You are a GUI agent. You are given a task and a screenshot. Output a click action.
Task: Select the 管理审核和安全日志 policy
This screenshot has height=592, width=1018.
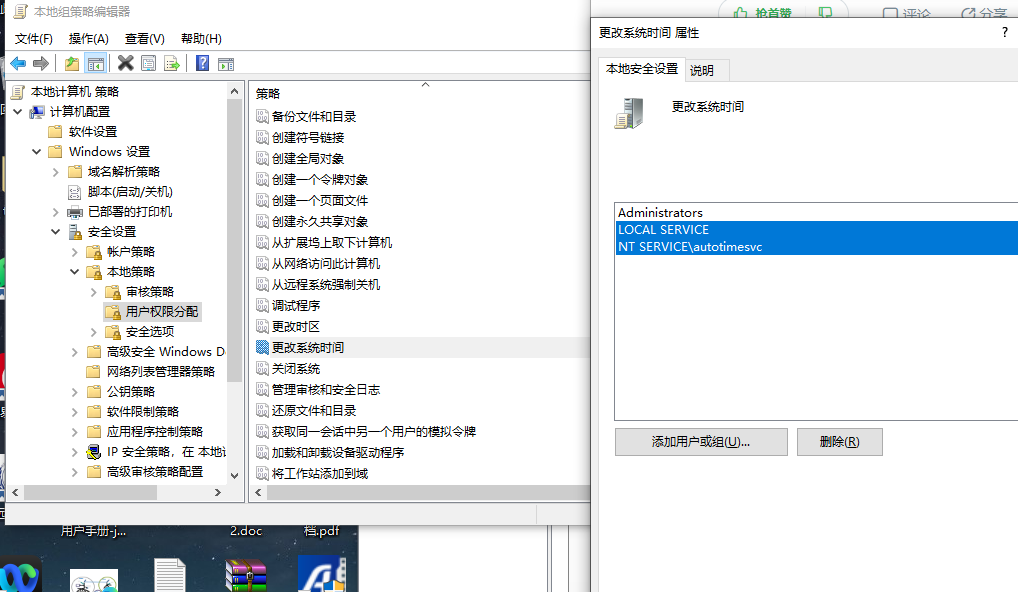326,389
